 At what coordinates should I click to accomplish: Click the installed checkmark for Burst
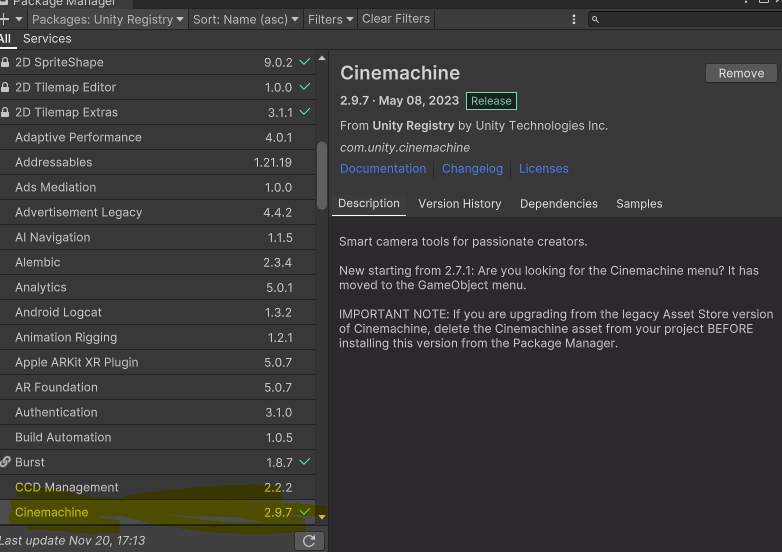pos(305,462)
